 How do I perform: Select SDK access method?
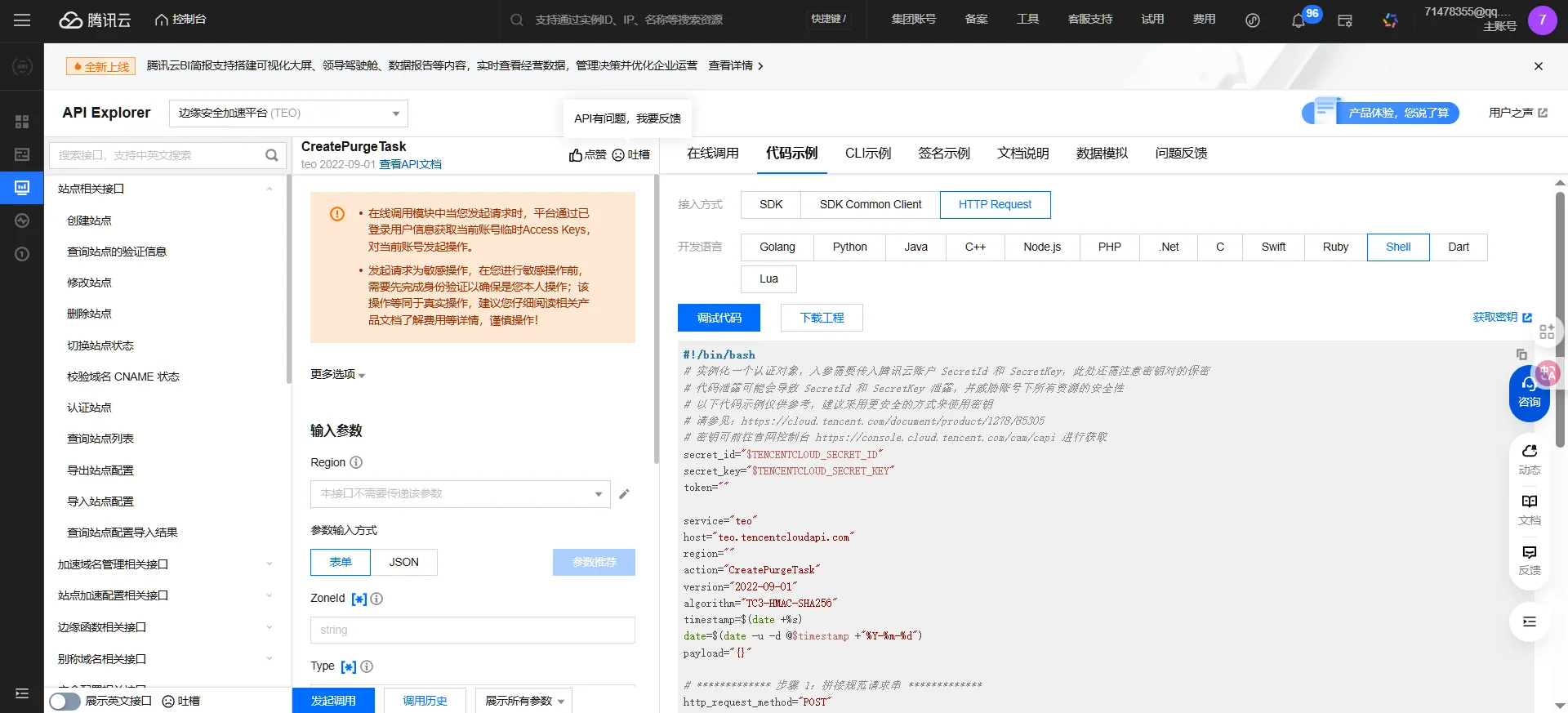pyautogui.click(x=771, y=204)
